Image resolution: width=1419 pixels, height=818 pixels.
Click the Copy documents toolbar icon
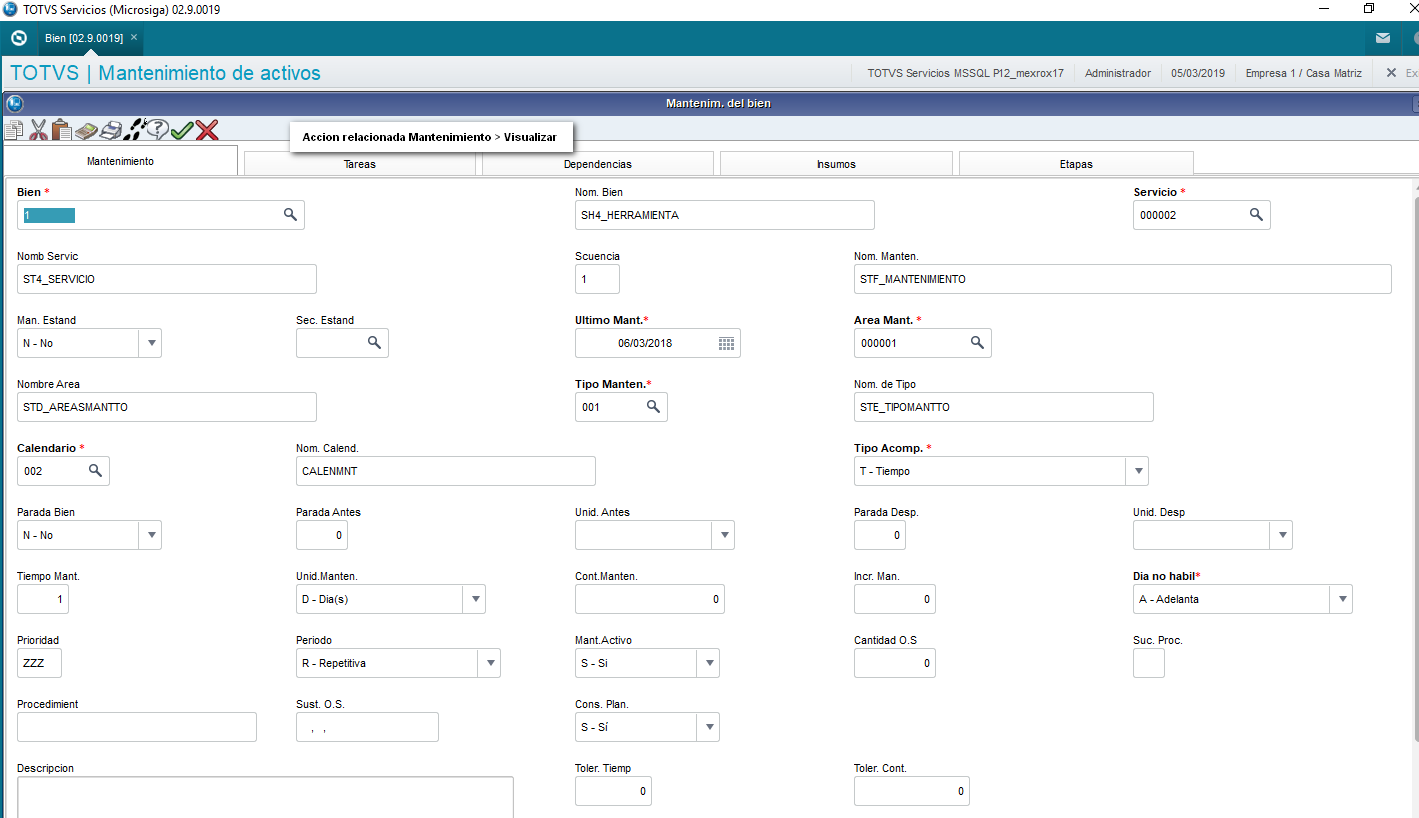tap(14, 130)
